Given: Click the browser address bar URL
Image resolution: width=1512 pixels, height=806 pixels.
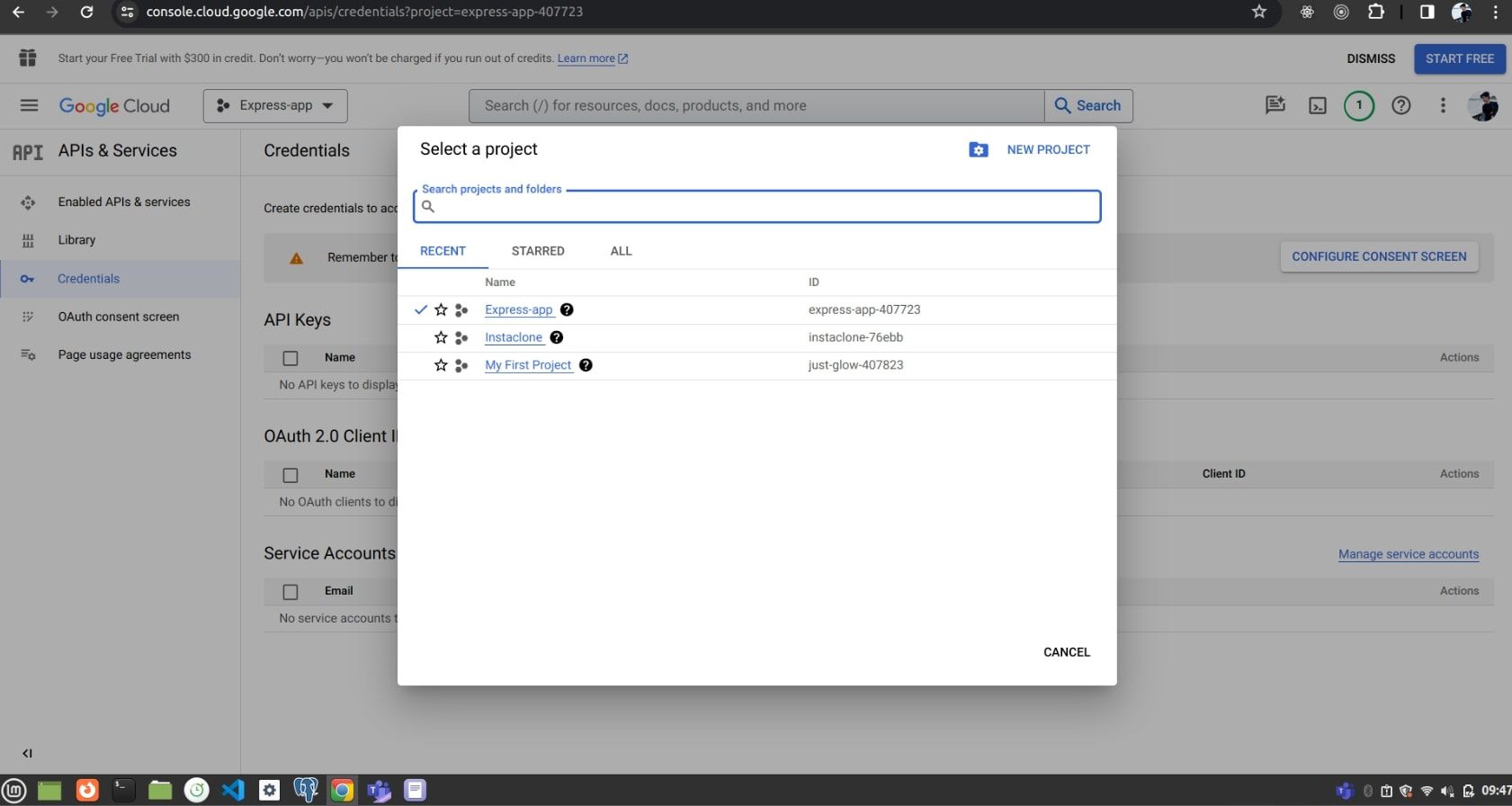Looking at the screenshot, I should point(364,12).
